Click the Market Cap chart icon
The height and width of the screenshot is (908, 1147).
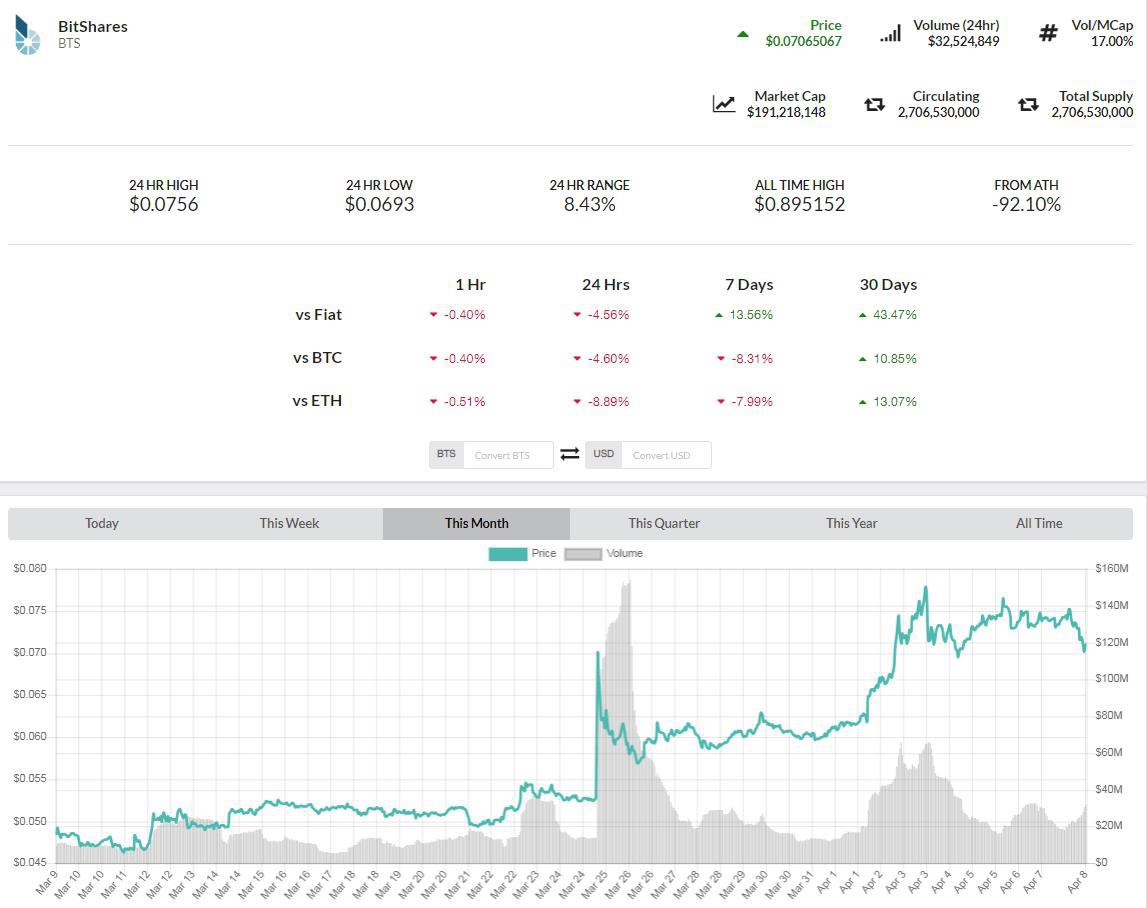tap(724, 104)
